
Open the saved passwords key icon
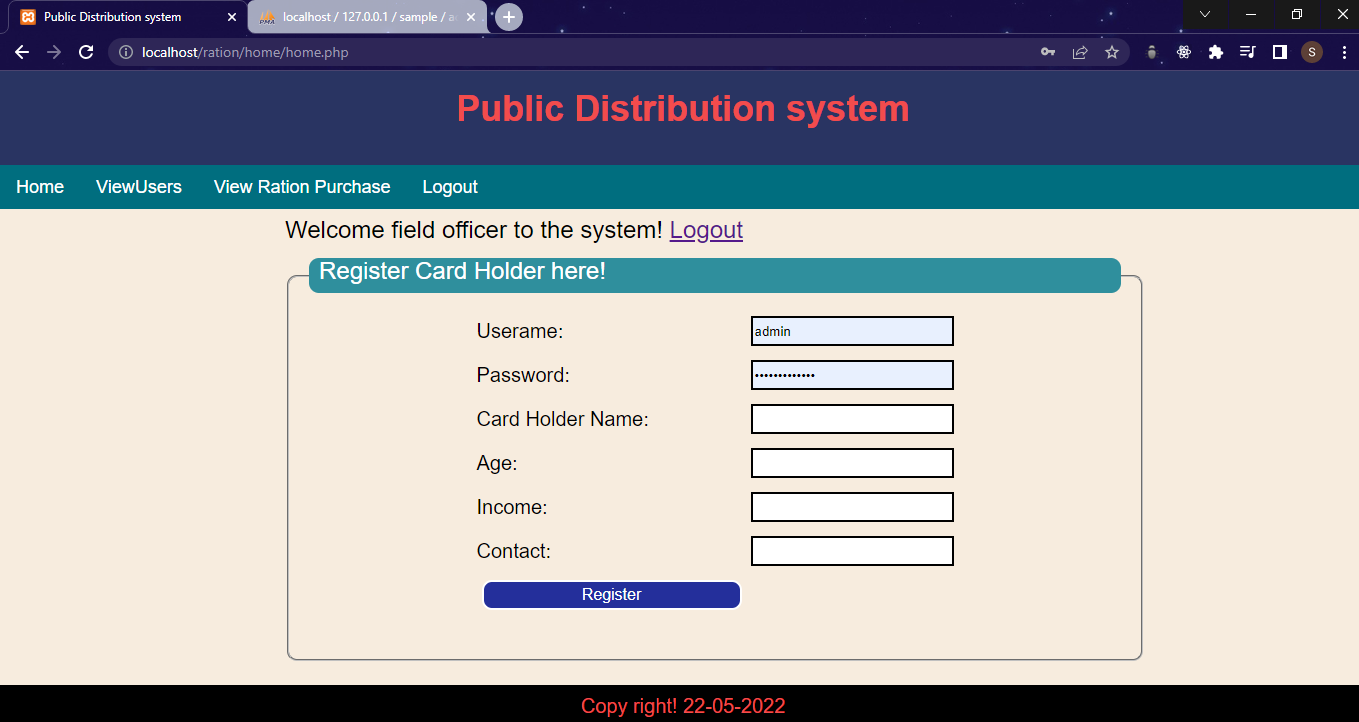(x=1048, y=52)
